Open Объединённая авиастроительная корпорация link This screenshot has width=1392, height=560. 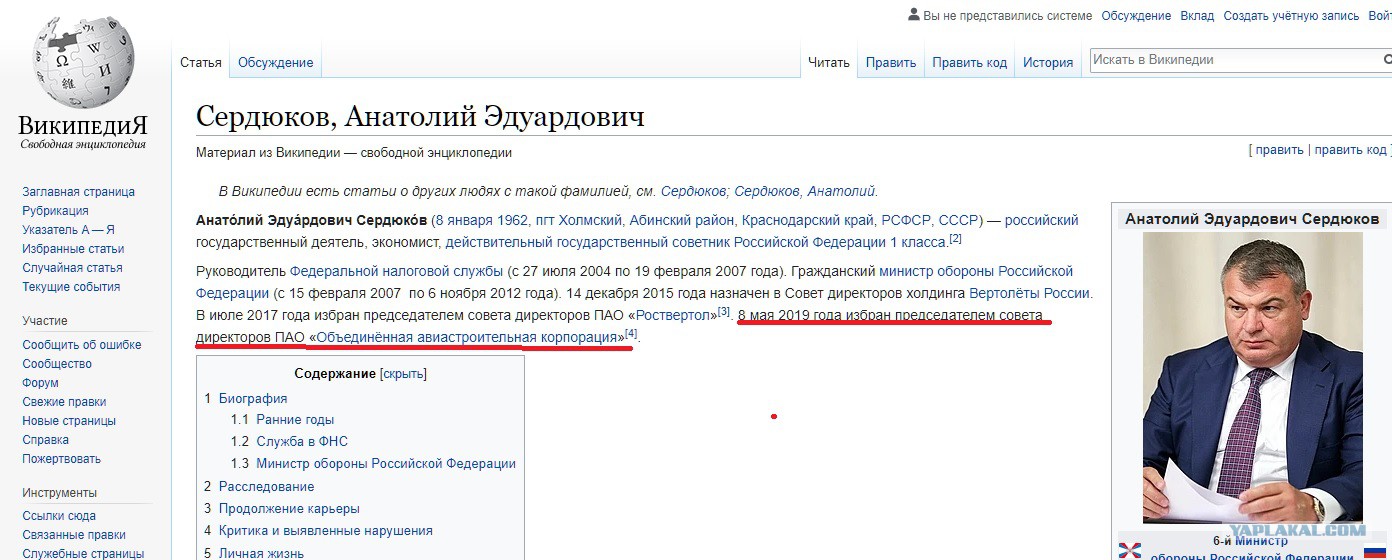pos(465,337)
